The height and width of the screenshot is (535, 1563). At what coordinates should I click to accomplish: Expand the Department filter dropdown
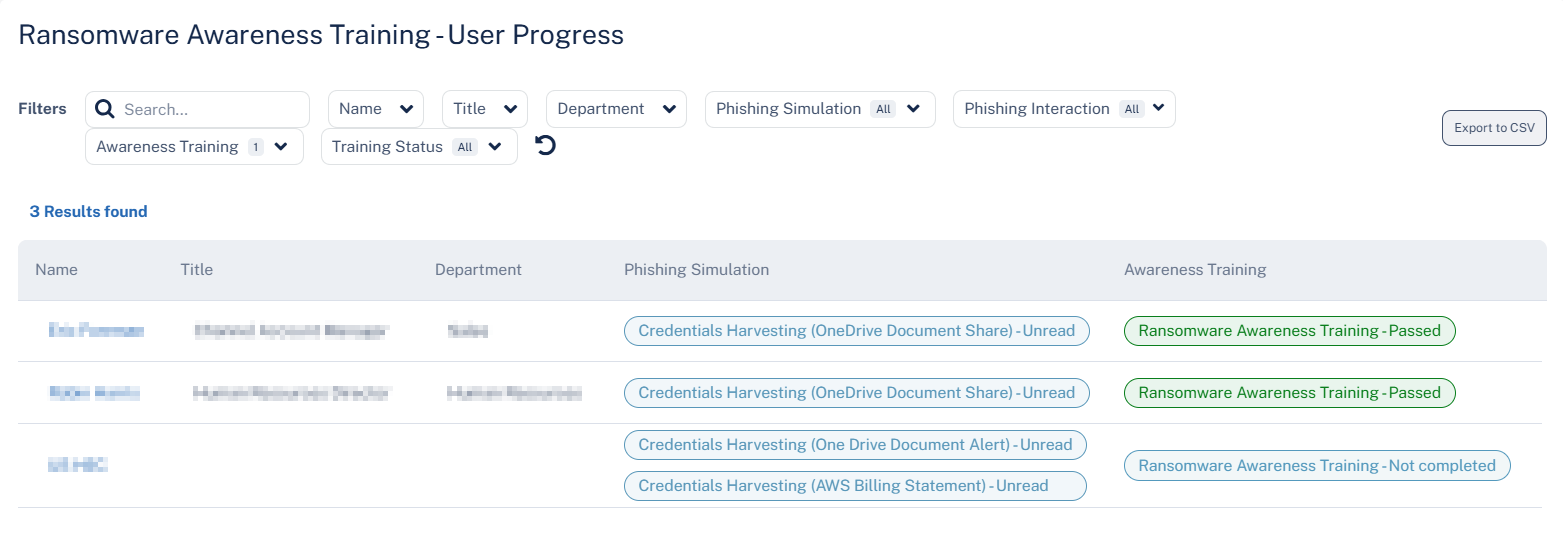pos(616,109)
